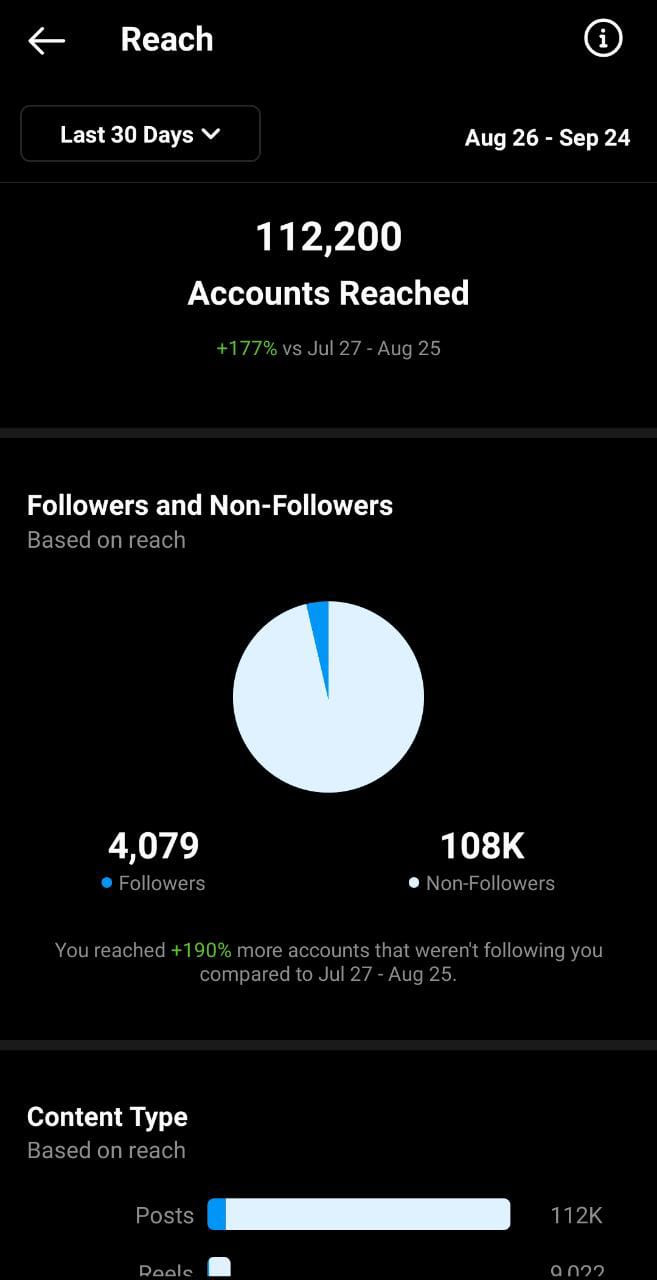Tap the Aug 26 - Sep 24 date range
Image resolution: width=657 pixels, height=1280 pixels.
[x=547, y=138]
